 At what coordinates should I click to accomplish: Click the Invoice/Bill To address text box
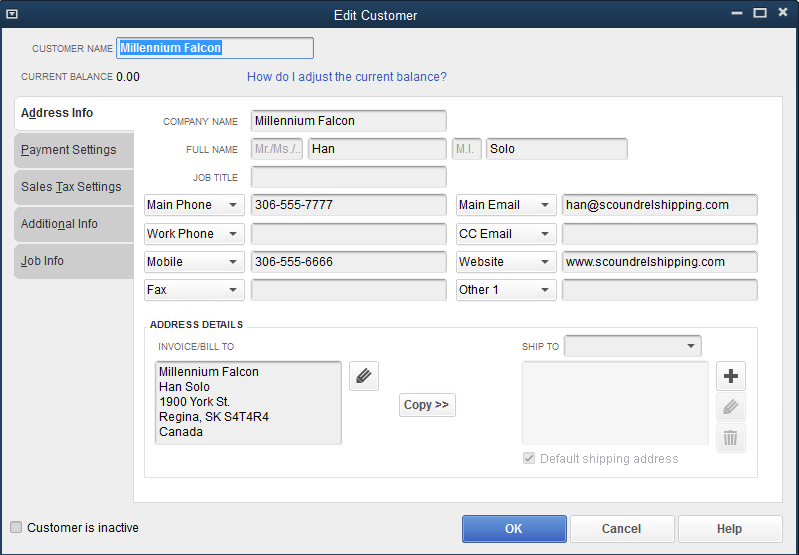coord(248,403)
